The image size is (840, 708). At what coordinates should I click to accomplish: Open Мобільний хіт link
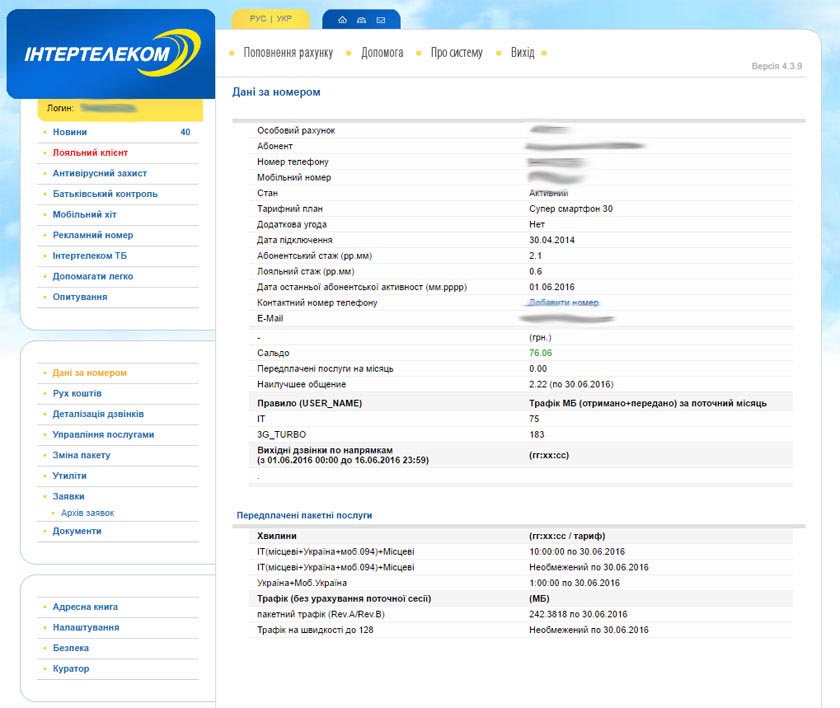point(85,214)
